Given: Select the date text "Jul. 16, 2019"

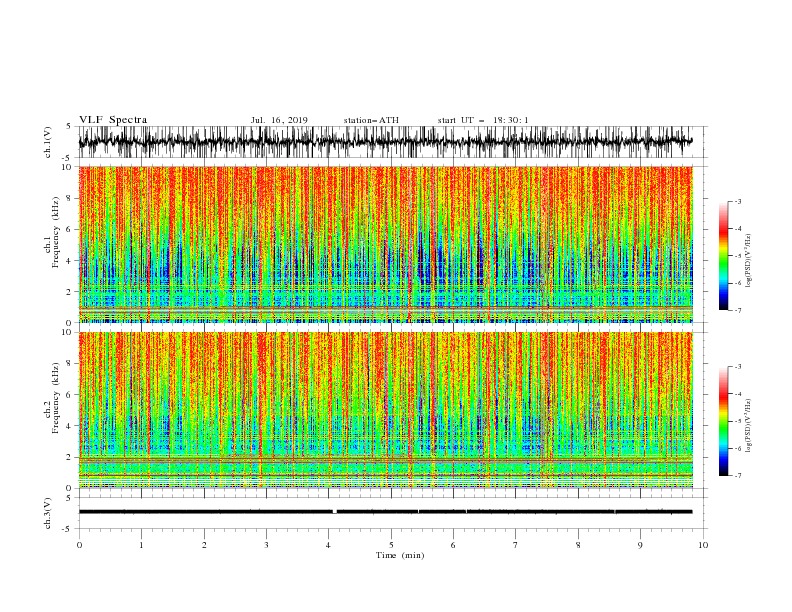Looking at the screenshot, I should click(x=279, y=120).
